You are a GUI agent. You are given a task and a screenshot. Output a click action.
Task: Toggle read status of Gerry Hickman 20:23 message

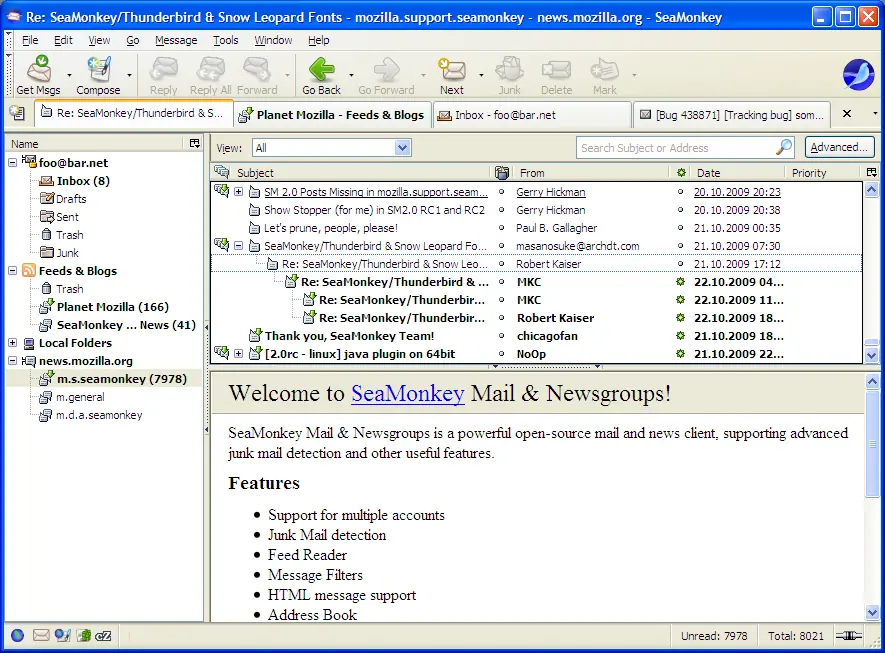[x=681, y=192]
